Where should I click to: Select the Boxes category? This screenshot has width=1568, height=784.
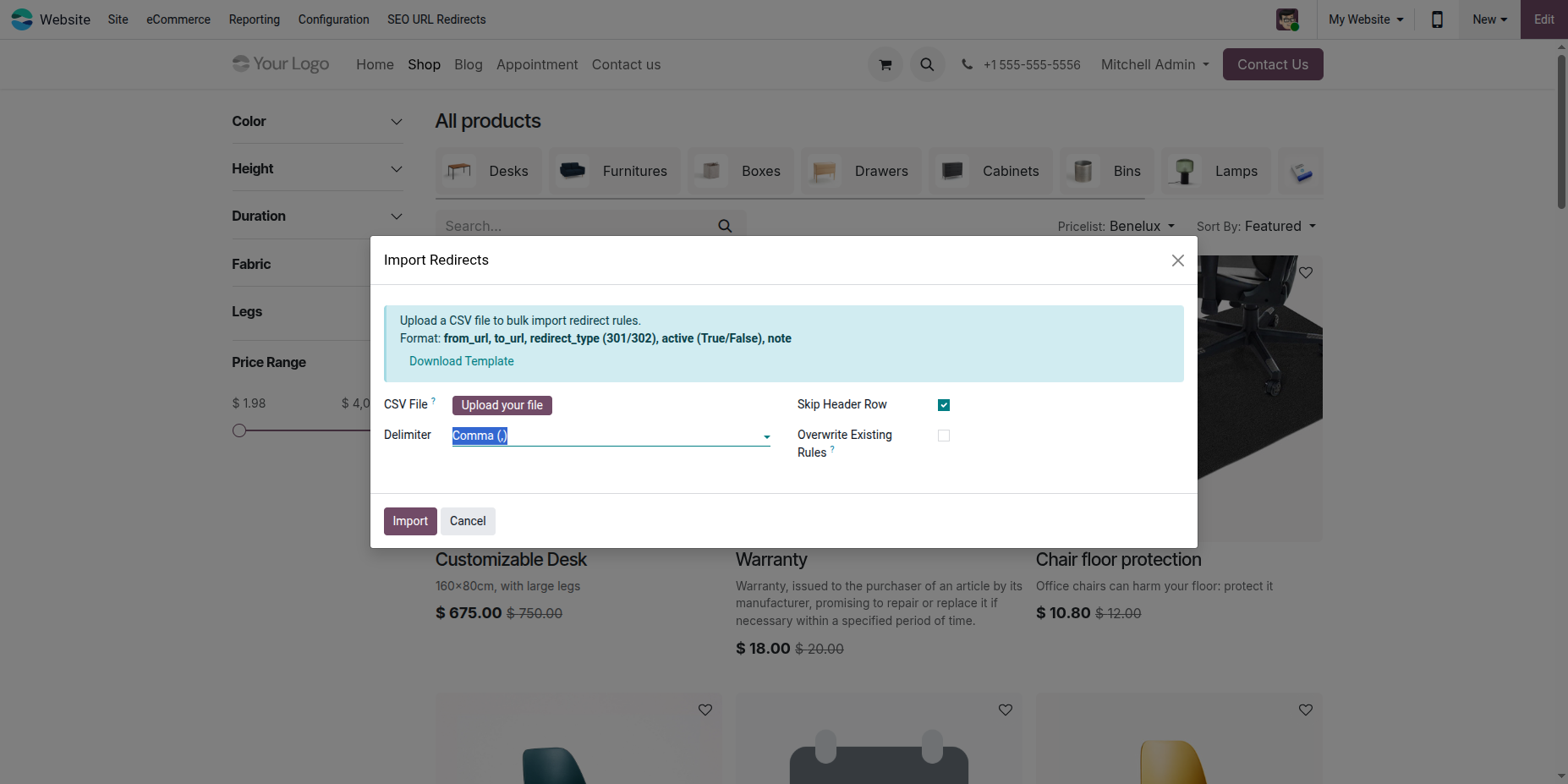coord(741,171)
